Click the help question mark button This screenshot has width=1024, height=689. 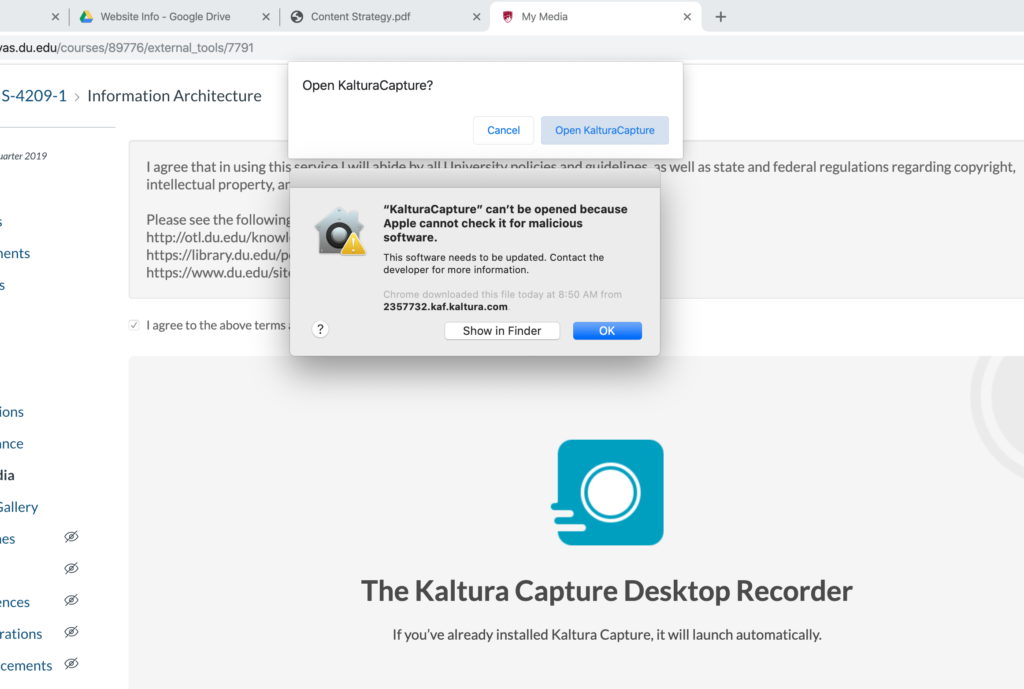tap(320, 330)
